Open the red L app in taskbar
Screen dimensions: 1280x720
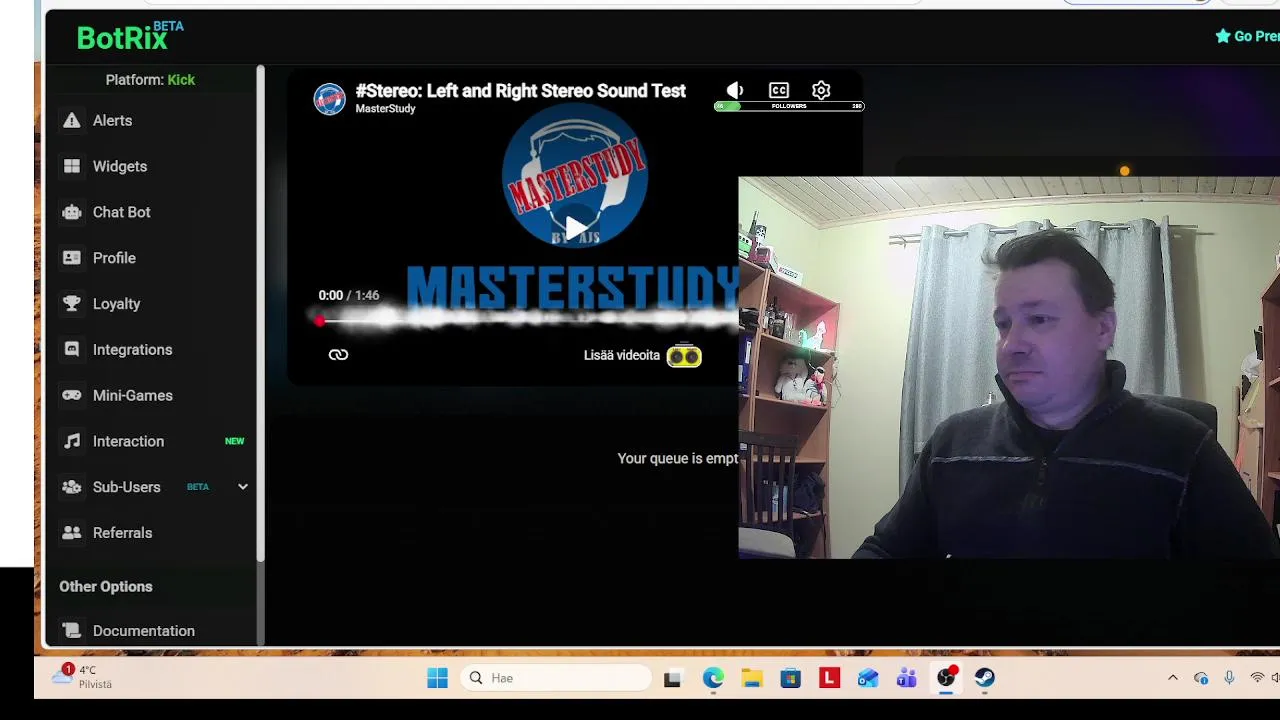click(829, 678)
